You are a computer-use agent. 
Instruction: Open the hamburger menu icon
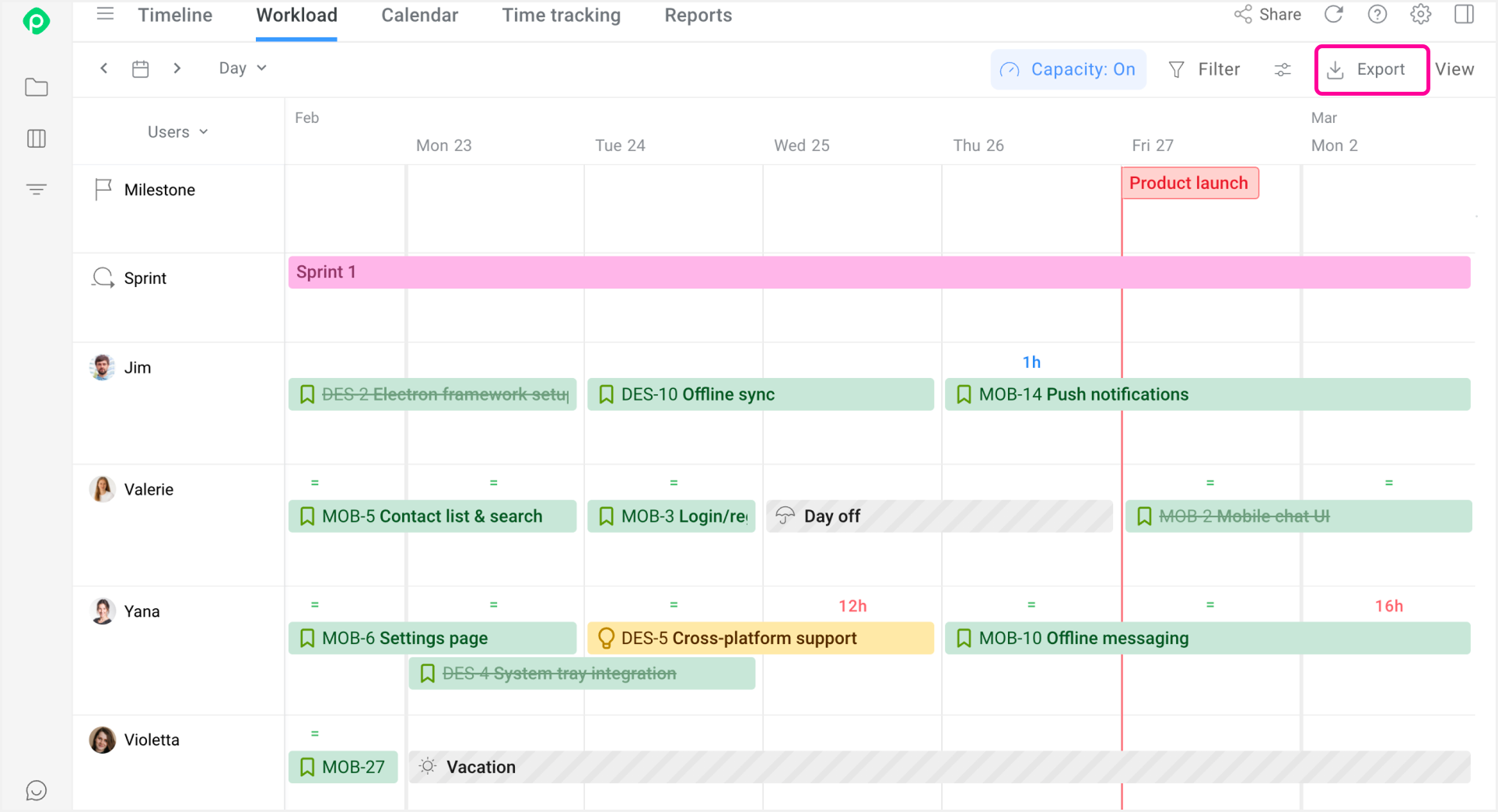click(x=105, y=14)
